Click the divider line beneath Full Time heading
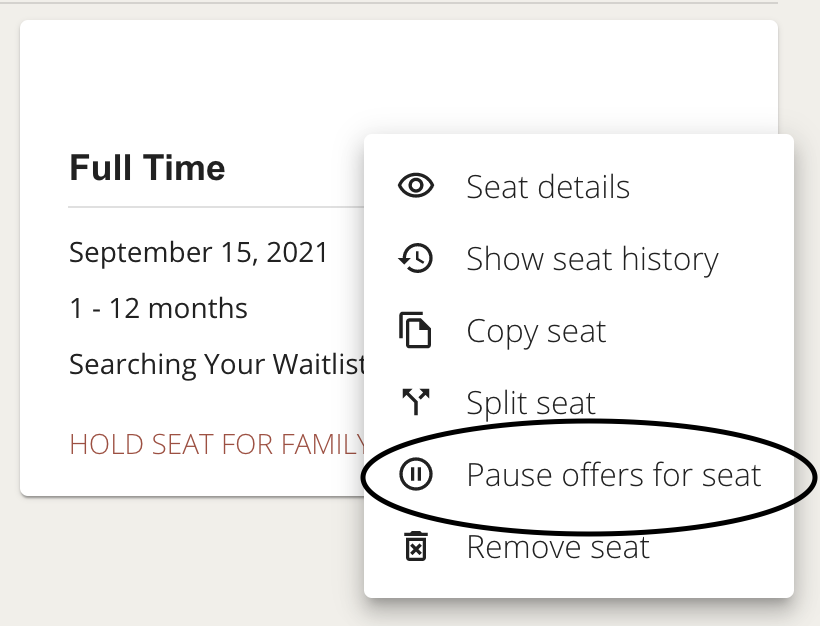 (x=216, y=207)
